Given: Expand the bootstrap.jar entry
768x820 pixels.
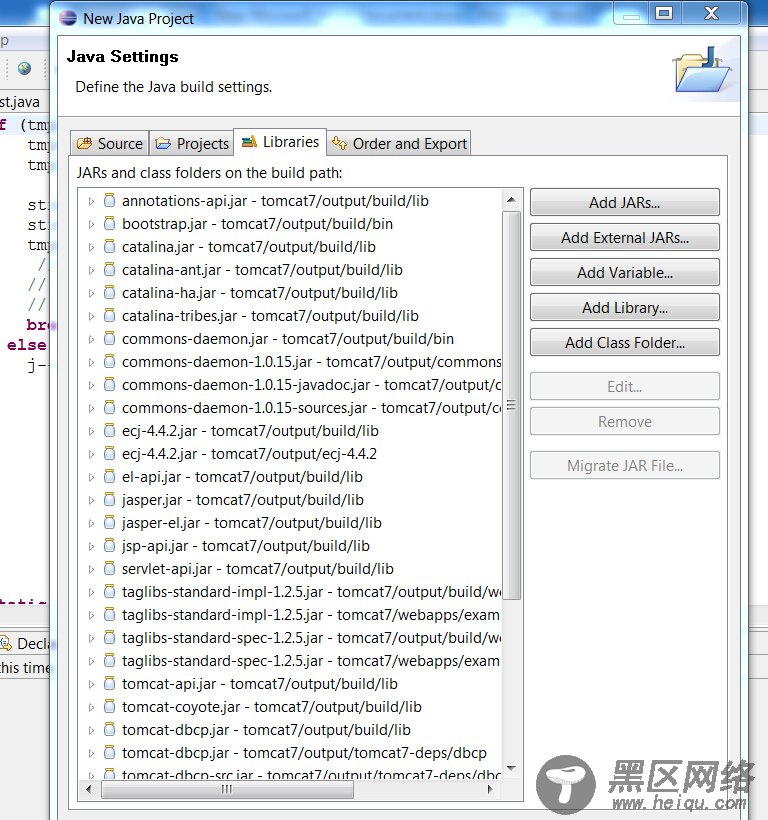Looking at the screenshot, I should click(x=91, y=224).
